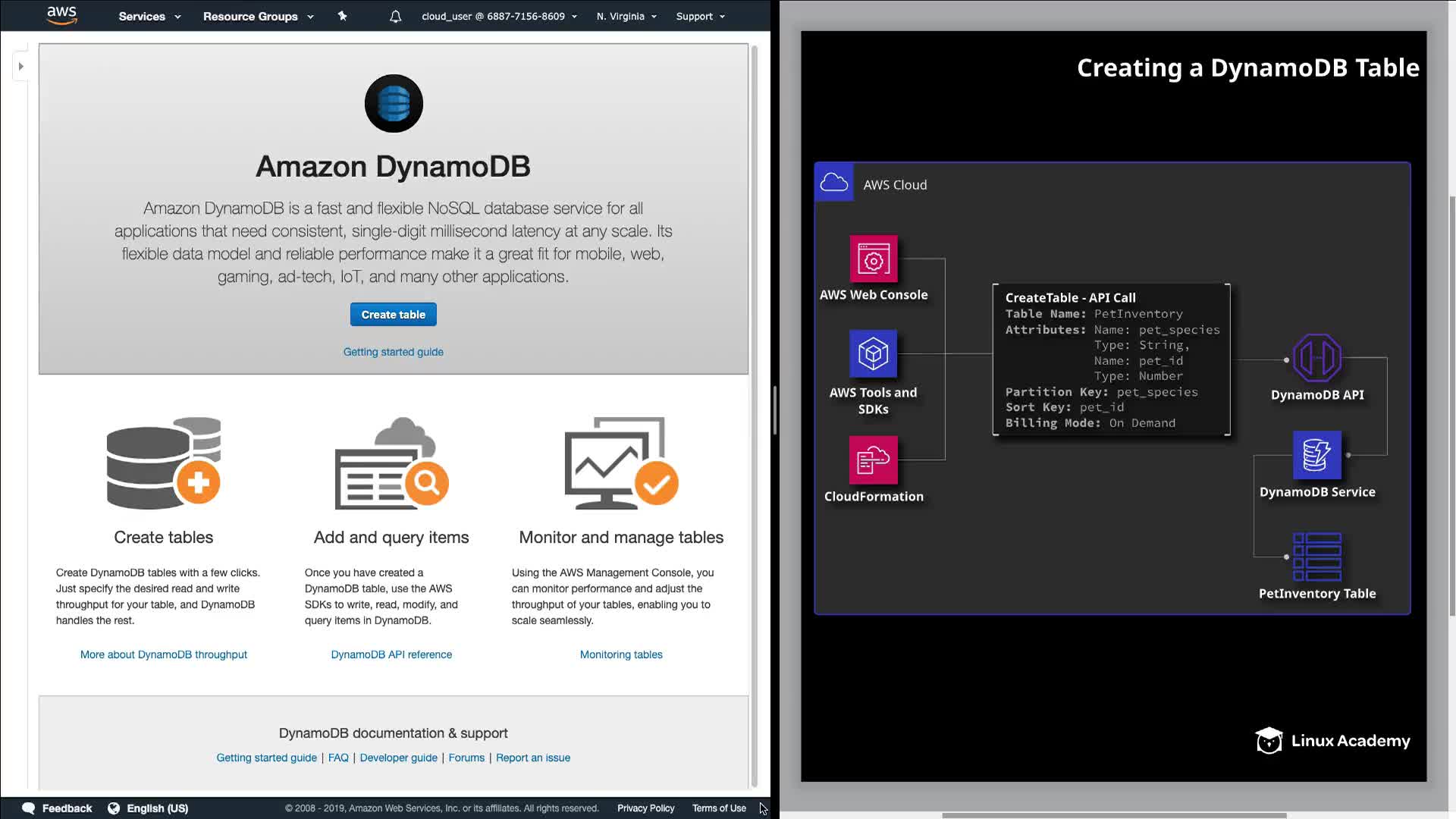
Task: Open the Services dropdown menu
Action: pos(149,16)
